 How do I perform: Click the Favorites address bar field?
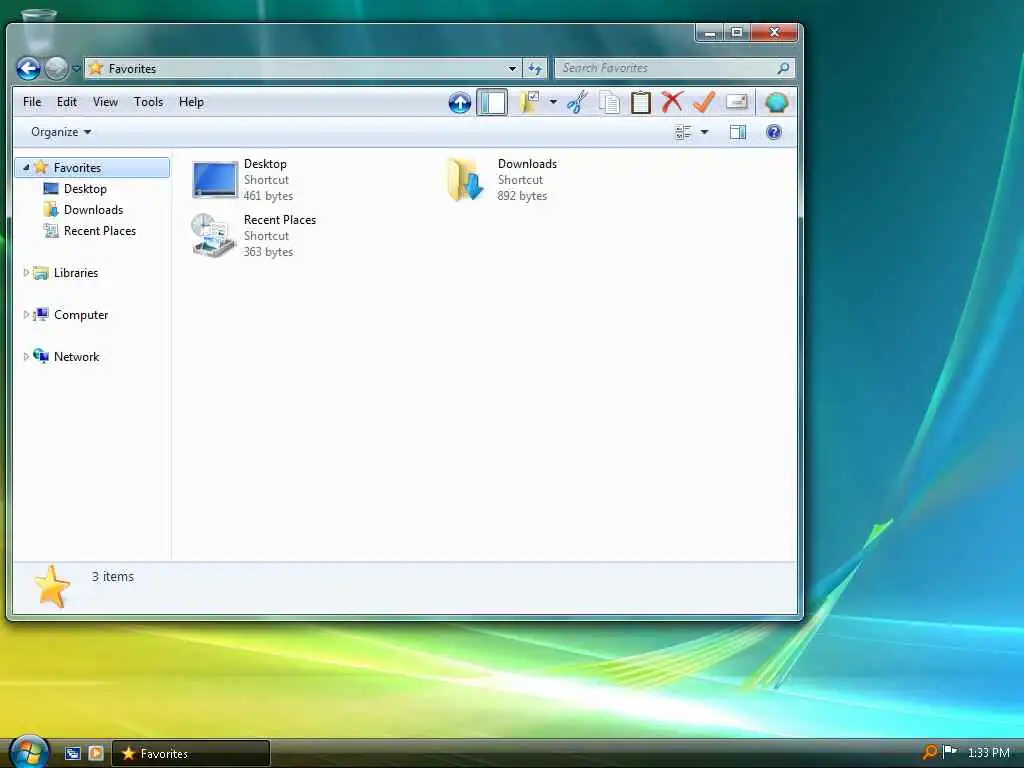click(x=304, y=69)
